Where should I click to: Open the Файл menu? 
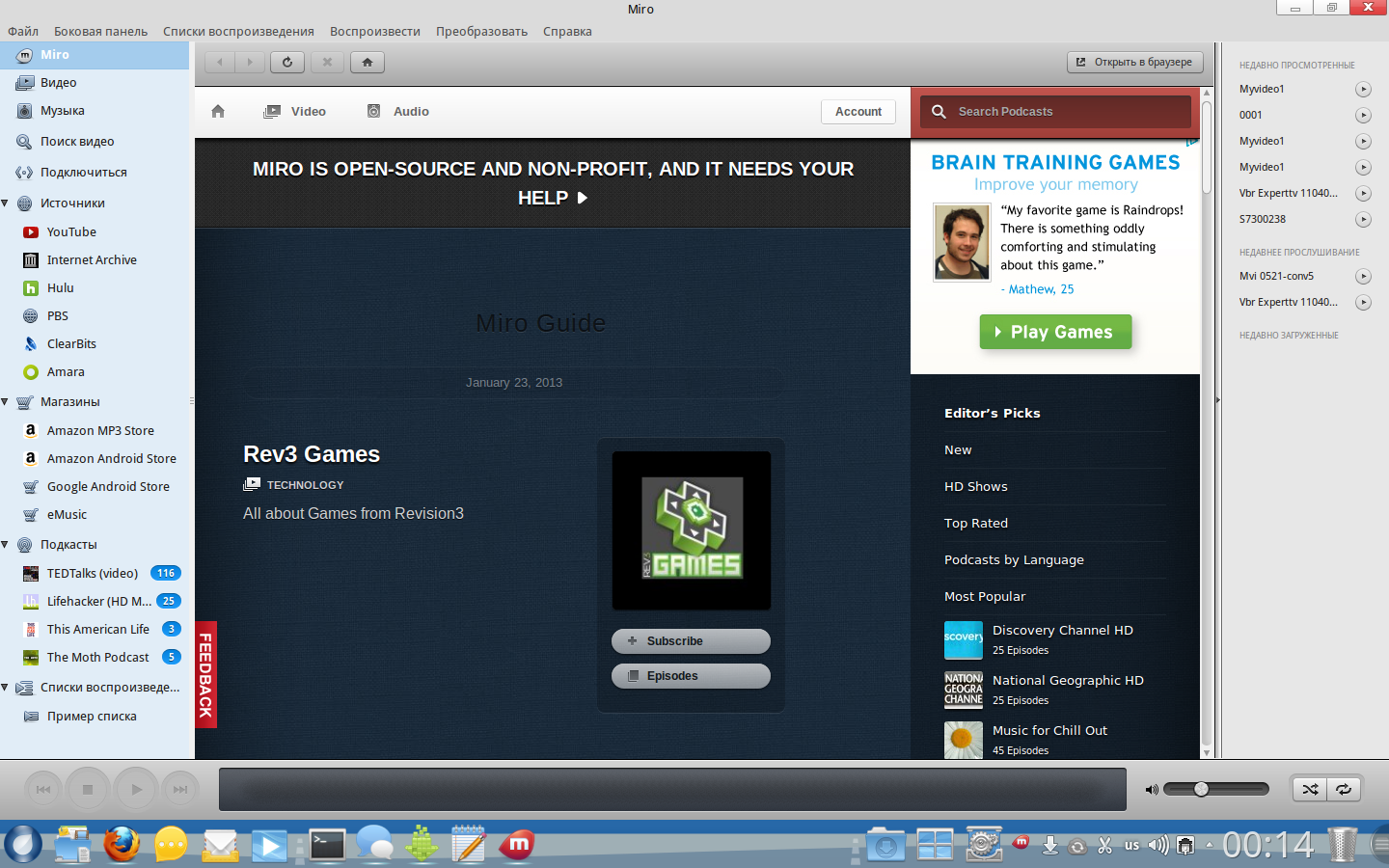coord(23,32)
